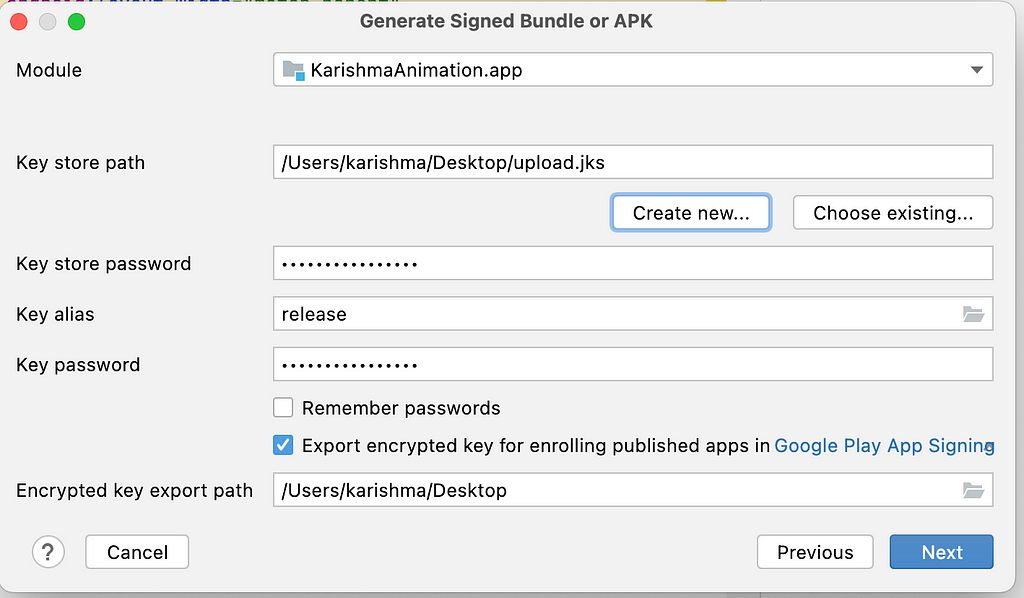Go back using the Previous button

pos(815,552)
